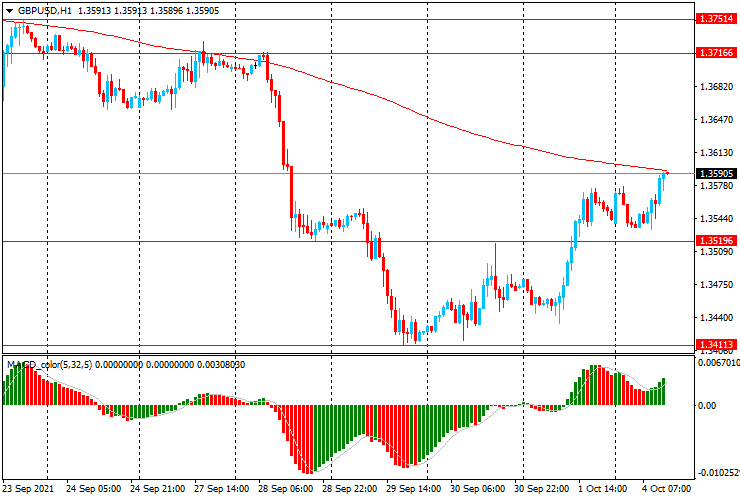Click the 1.34400 price scale value
Screen dimensions: 740x500
tap(716, 318)
